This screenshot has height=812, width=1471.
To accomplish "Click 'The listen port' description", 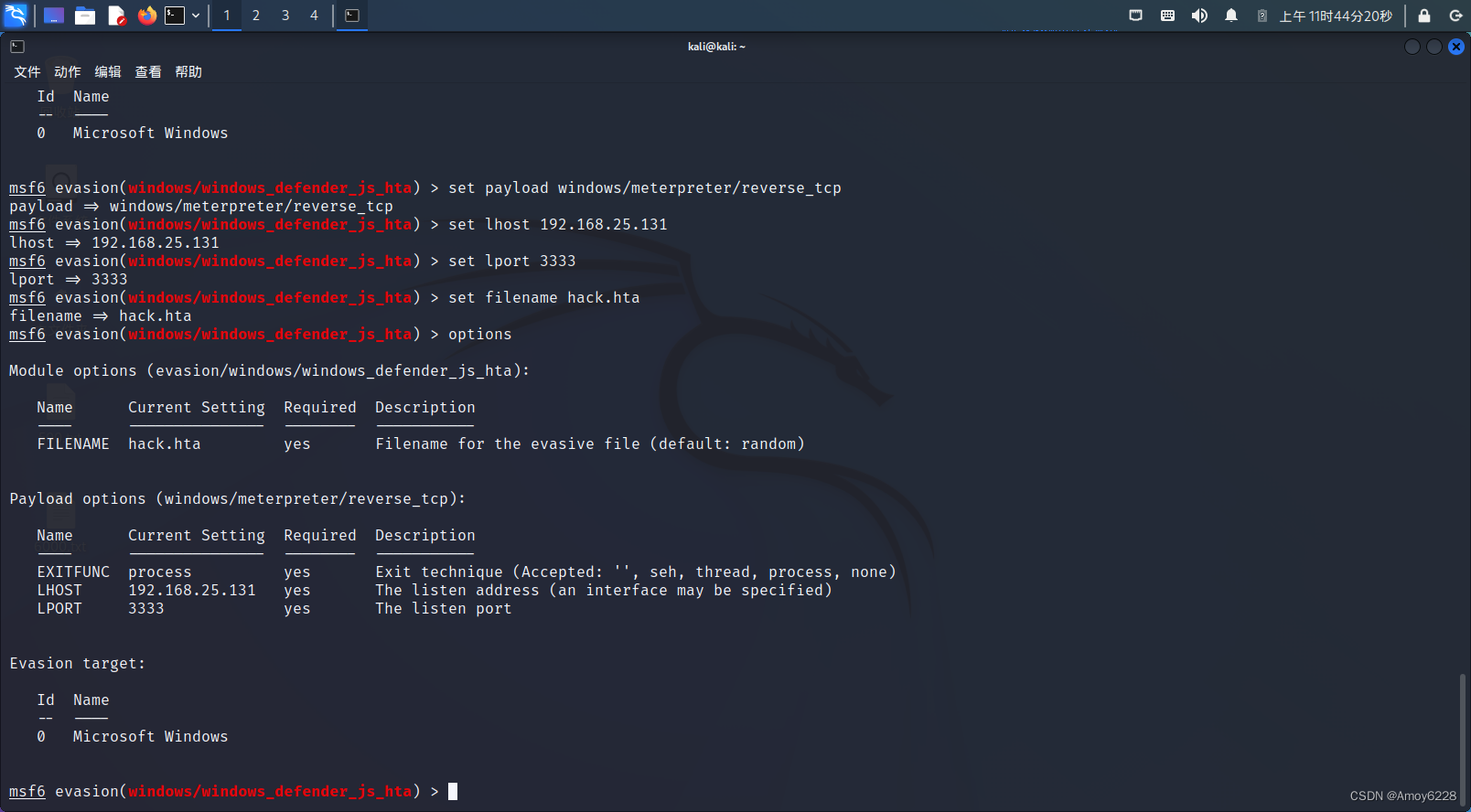I will pyautogui.click(x=444, y=609).
